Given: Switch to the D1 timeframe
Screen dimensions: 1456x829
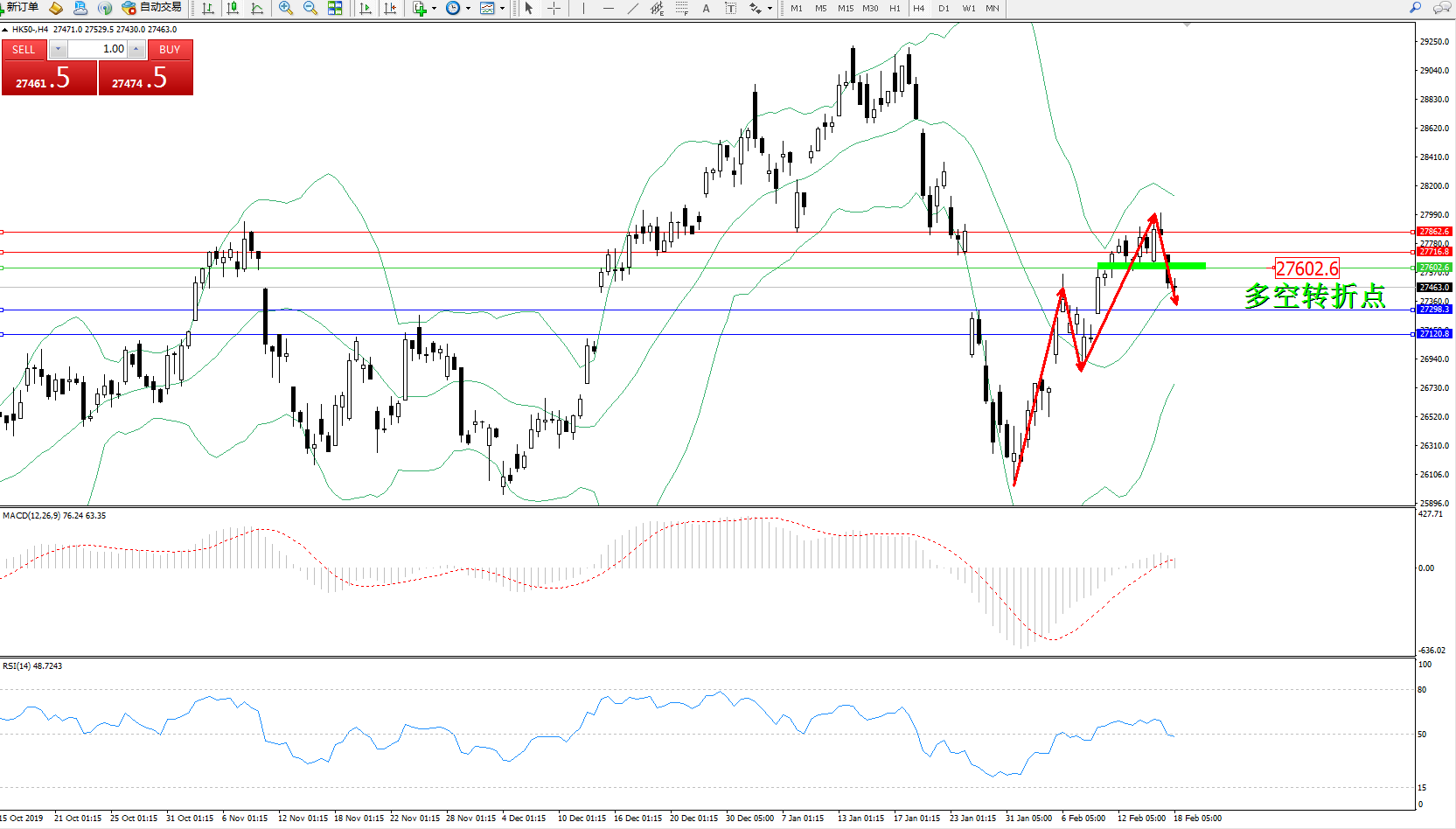Looking at the screenshot, I should coord(944,8).
